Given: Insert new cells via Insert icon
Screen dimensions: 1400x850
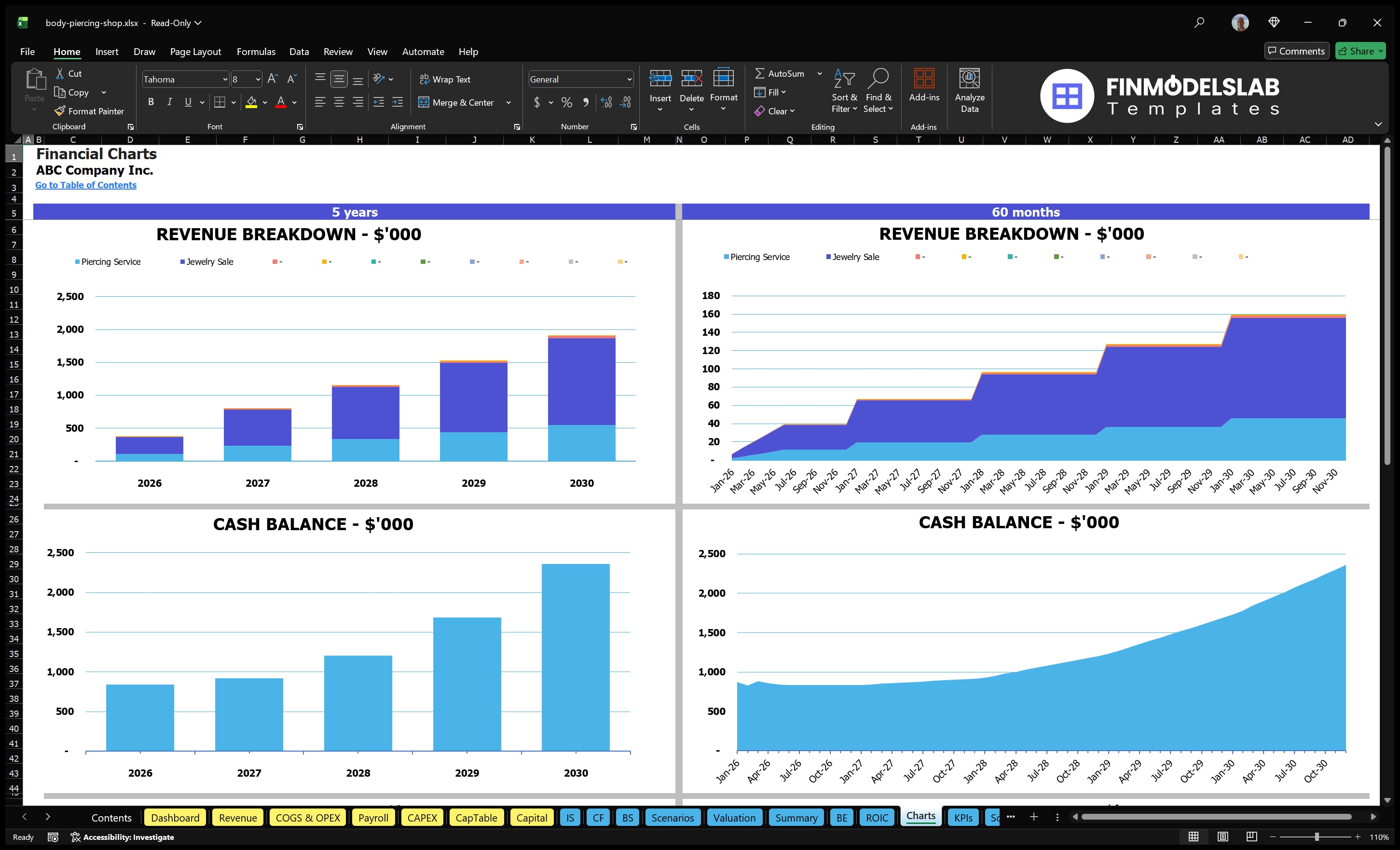Looking at the screenshot, I should pos(659,85).
